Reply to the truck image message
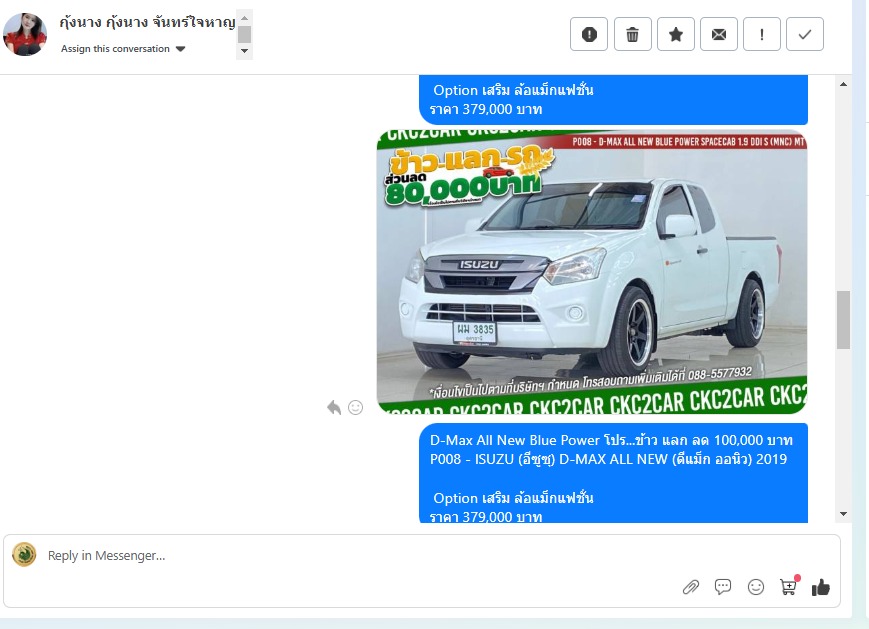Screen dimensions: 869x629 [x=334, y=407]
